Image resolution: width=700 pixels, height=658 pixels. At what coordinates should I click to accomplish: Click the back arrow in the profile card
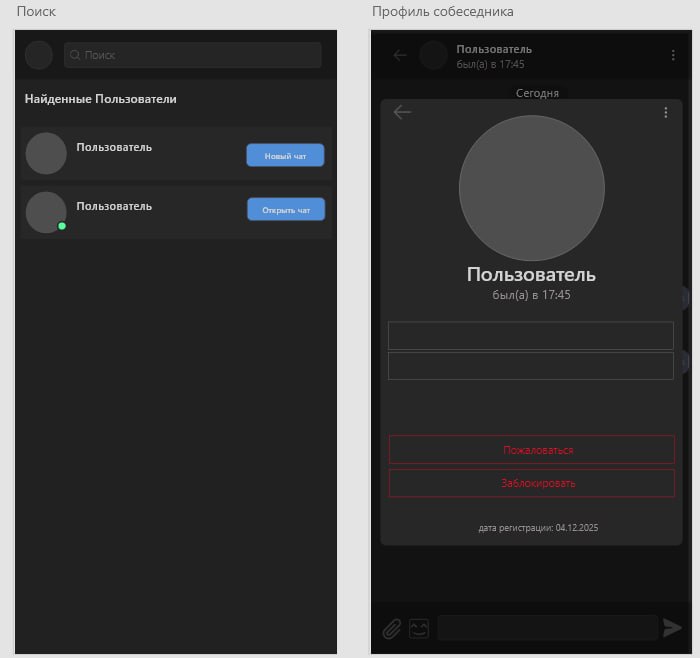pyautogui.click(x=402, y=112)
